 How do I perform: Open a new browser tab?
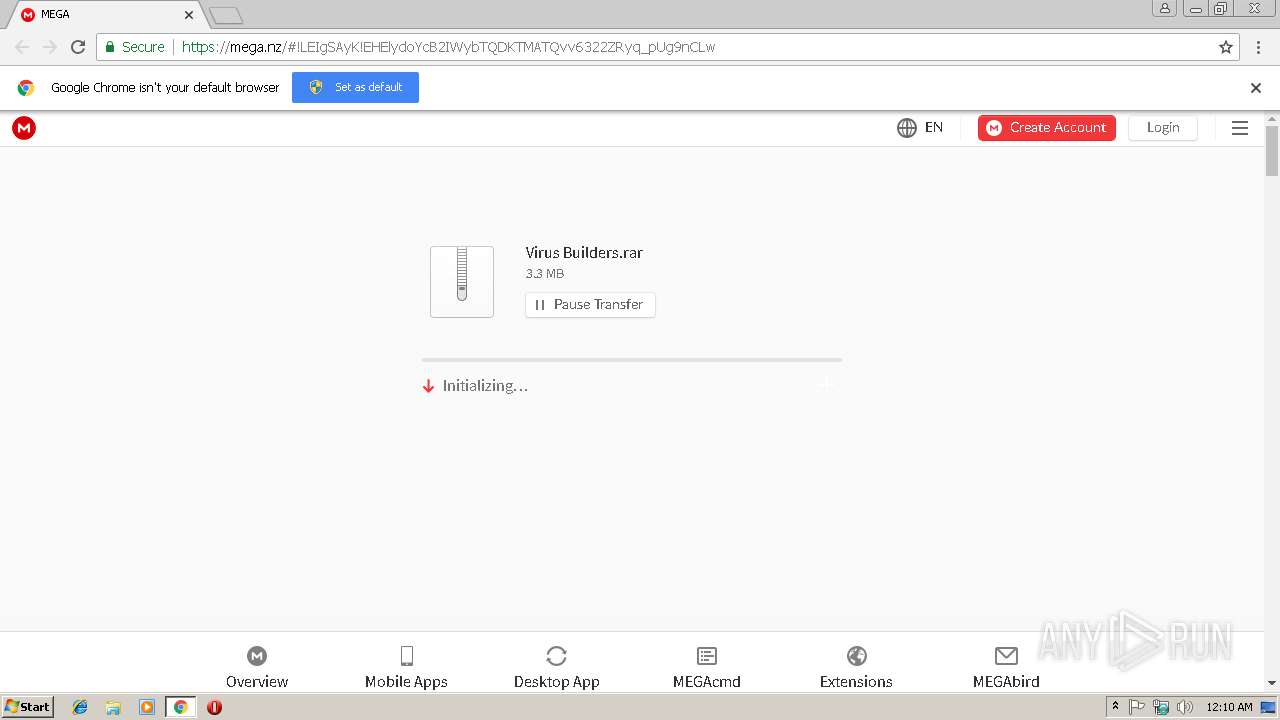(x=226, y=15)
